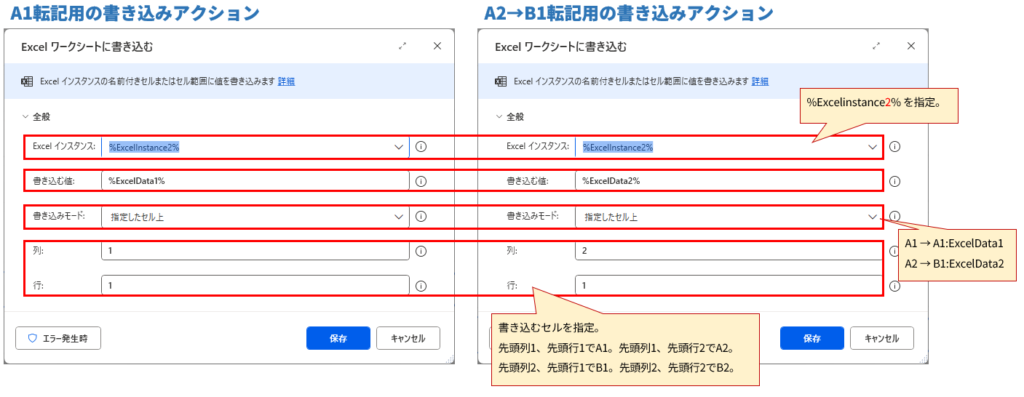Click 指定したセル上 text in left dialog

coord(137,217)
